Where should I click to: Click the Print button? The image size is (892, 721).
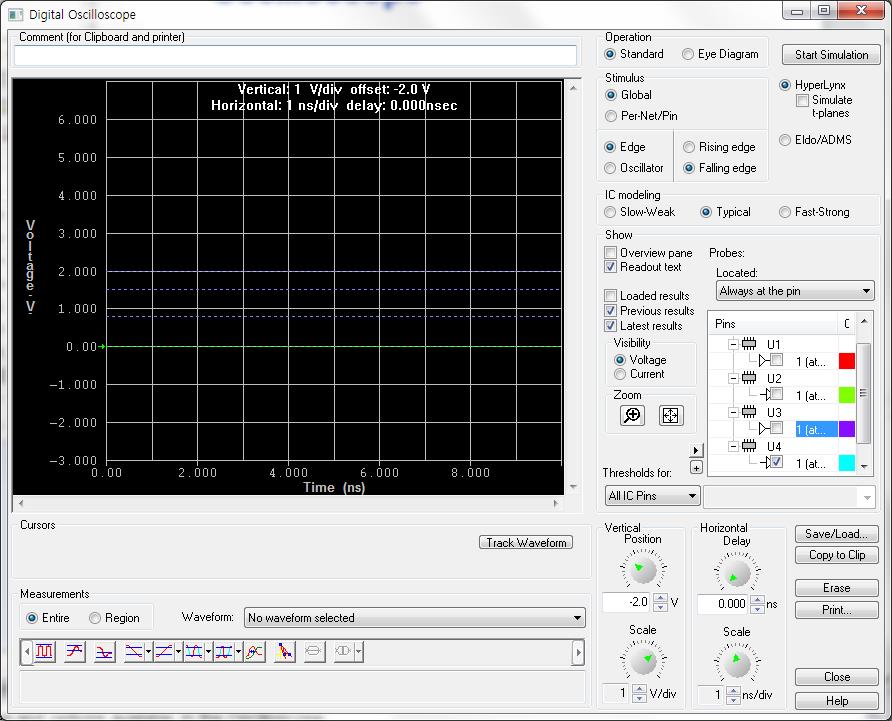pos(836,610)
